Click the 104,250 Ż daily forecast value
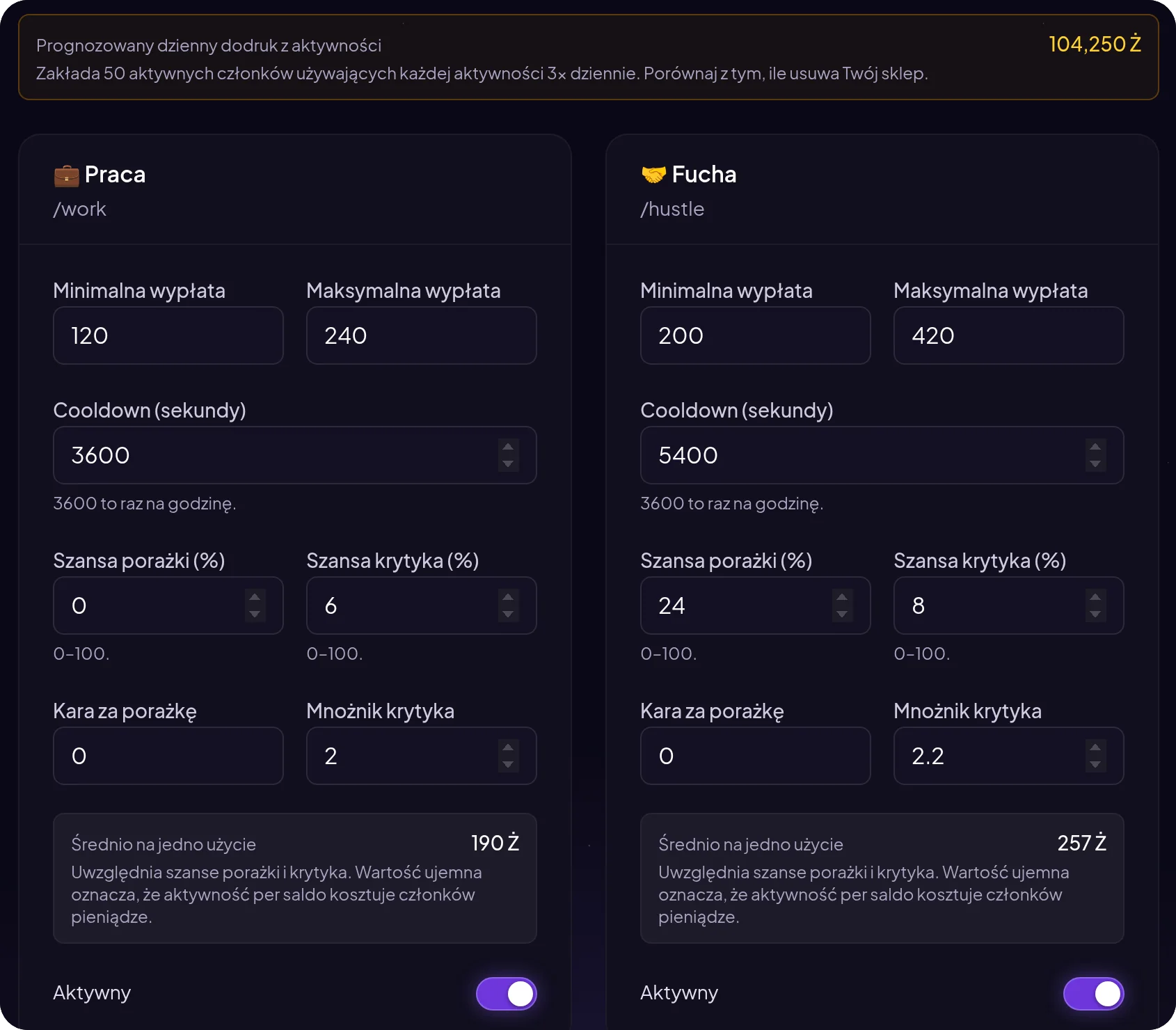 (x=1095, y=45)
